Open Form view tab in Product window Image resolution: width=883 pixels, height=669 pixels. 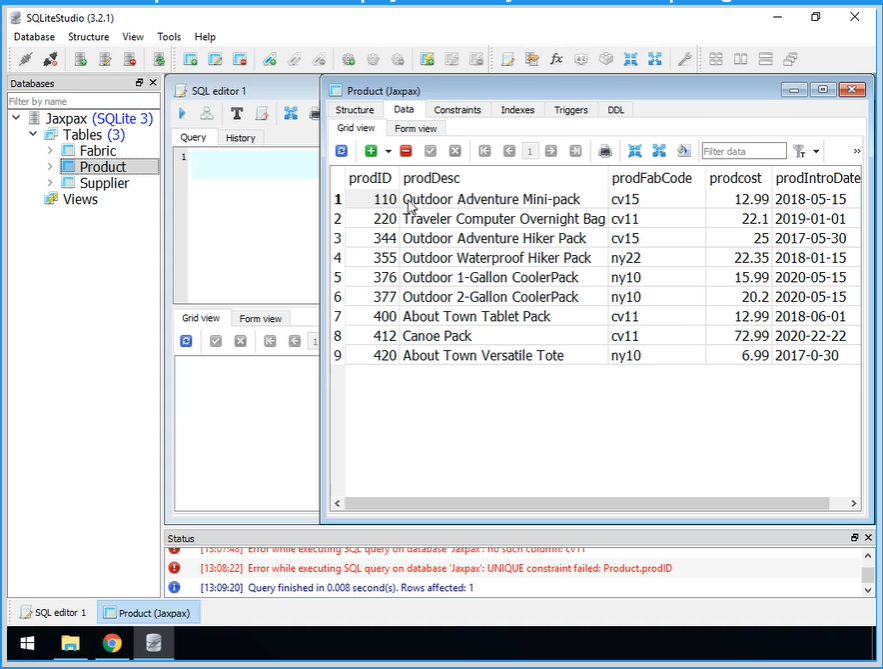coord(416,128)
